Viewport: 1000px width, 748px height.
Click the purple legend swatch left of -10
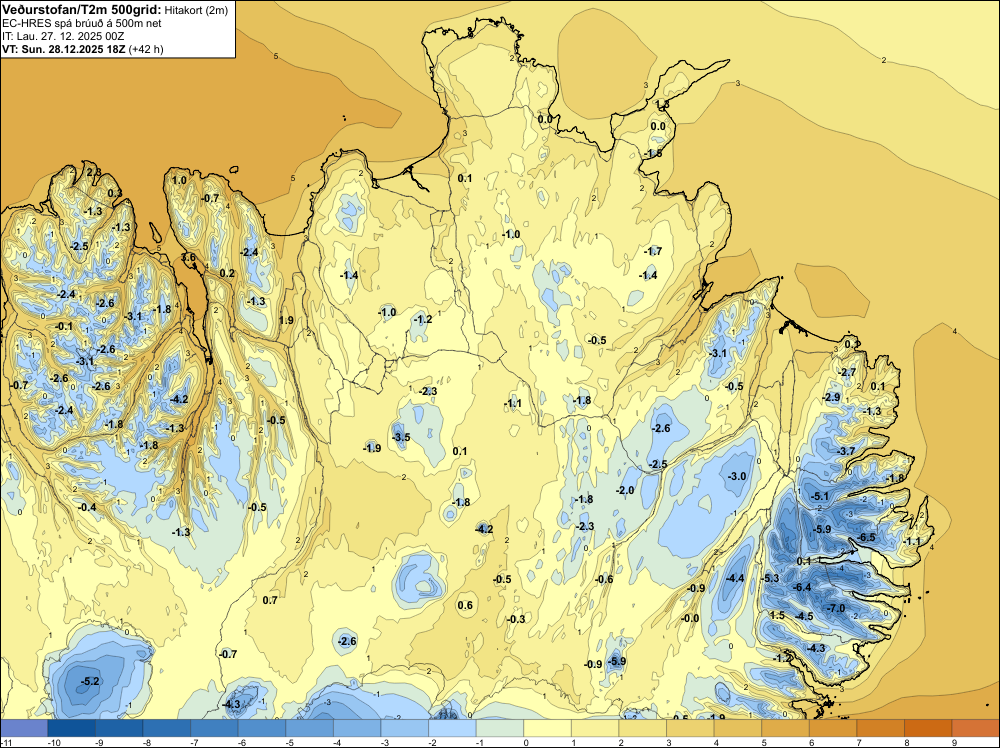pyautogui.click(x=24, y=728)
